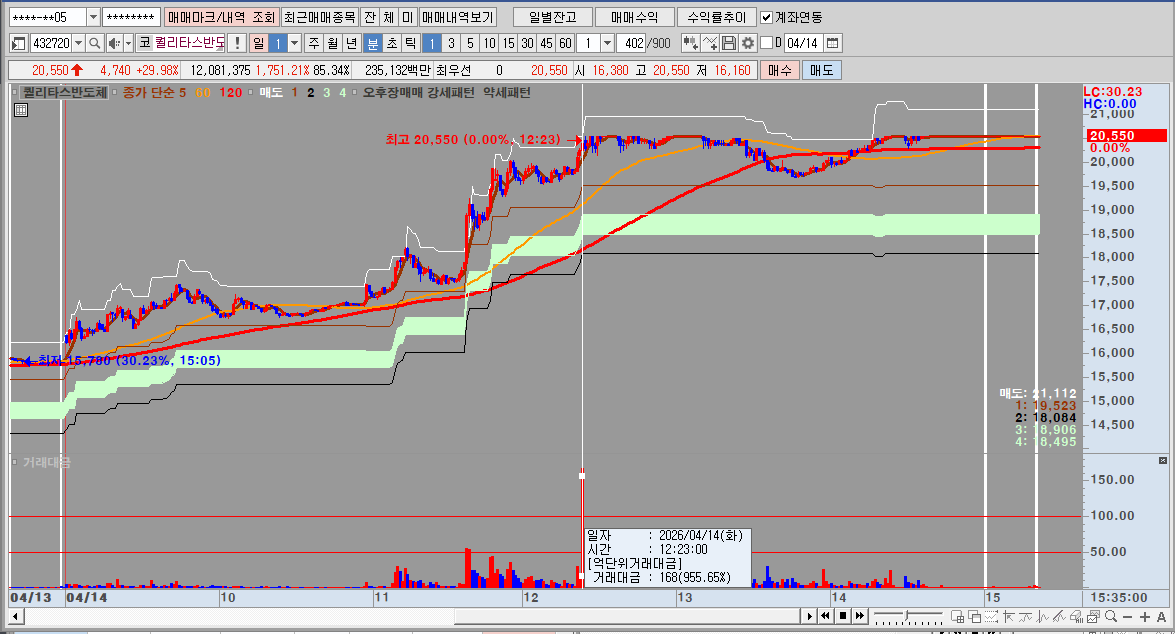Screen dimensions: 1175x634
Task: Click the candle count 402 input field
Action: (631, 43)
